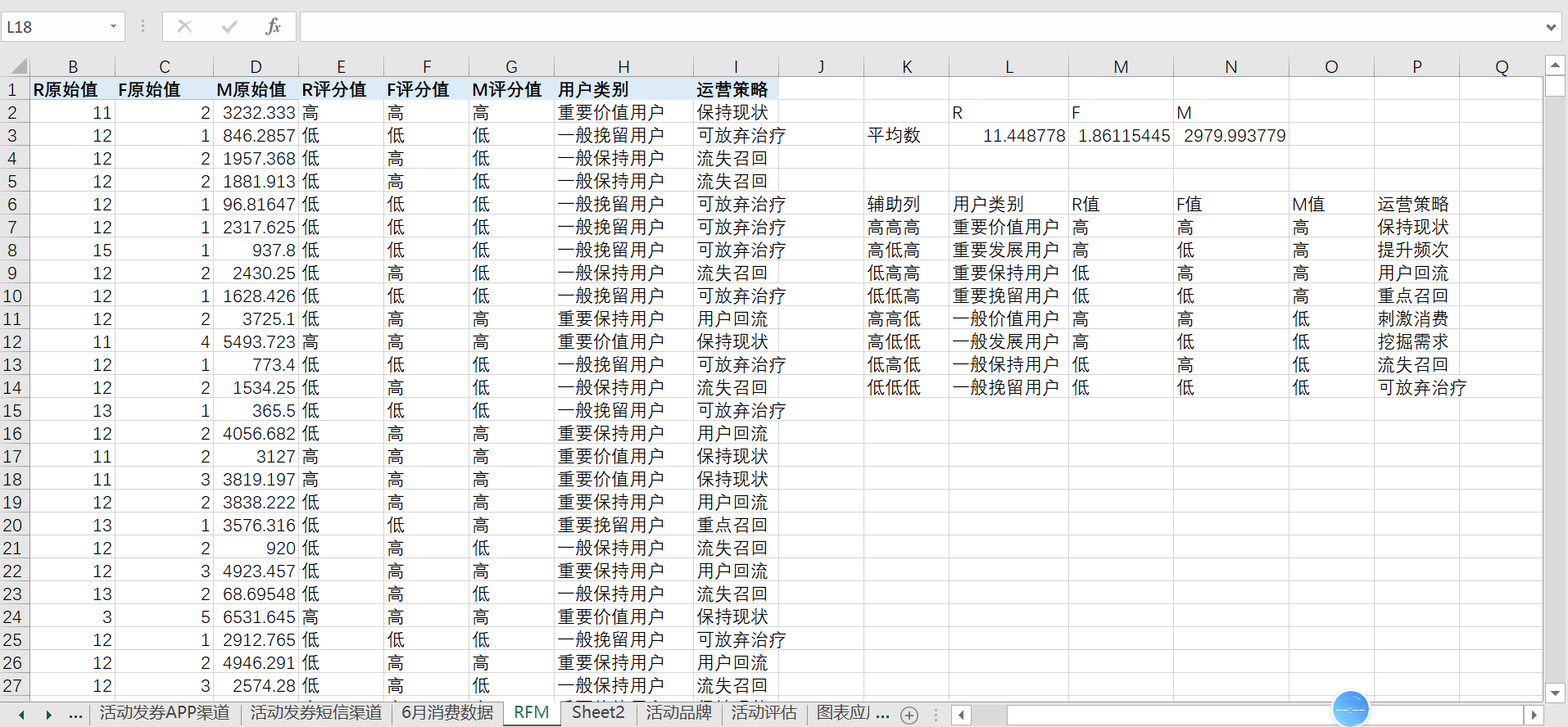Add a new sheet with the plus button
The height and width of the screenshot is (727, 1568).
909,715
